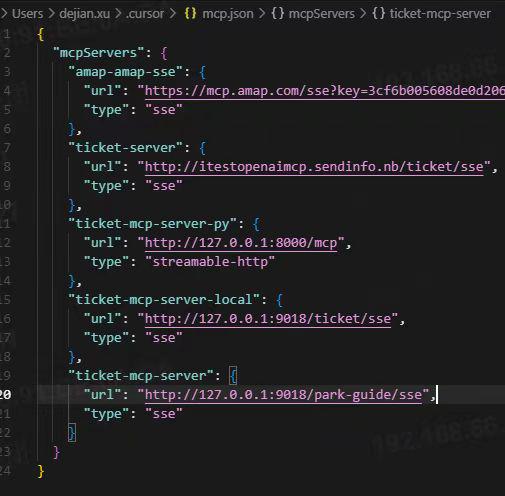Click the "ticket-mcp-server" key on line 19

coord(141,376)
